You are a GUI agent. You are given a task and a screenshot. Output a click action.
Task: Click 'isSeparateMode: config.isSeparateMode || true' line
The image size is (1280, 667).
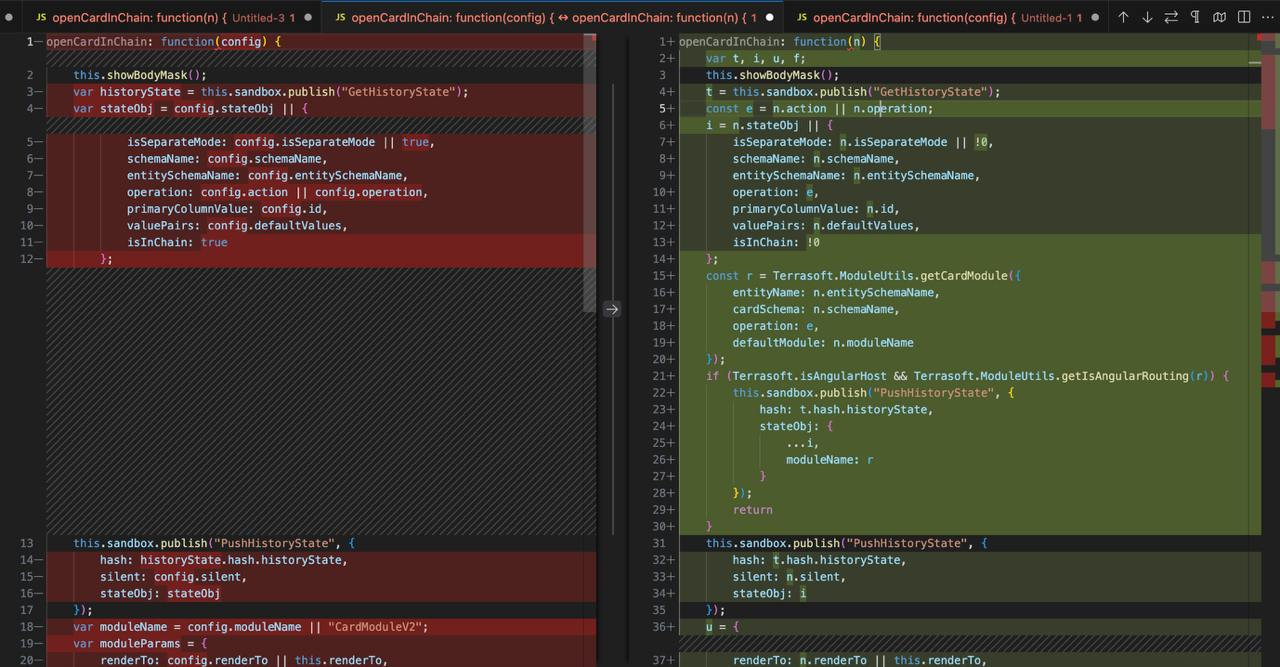(x=280, y=142)
